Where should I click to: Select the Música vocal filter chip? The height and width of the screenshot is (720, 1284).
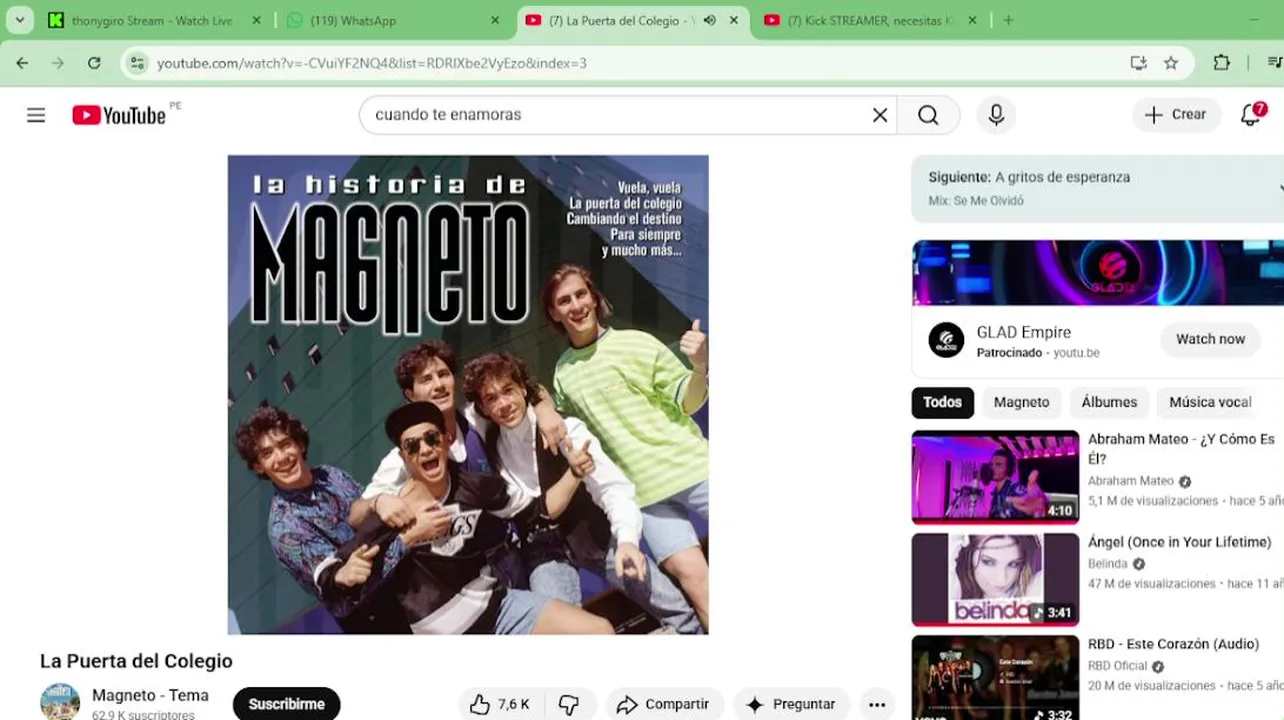pyautogui.click(x=1210, y=402)
